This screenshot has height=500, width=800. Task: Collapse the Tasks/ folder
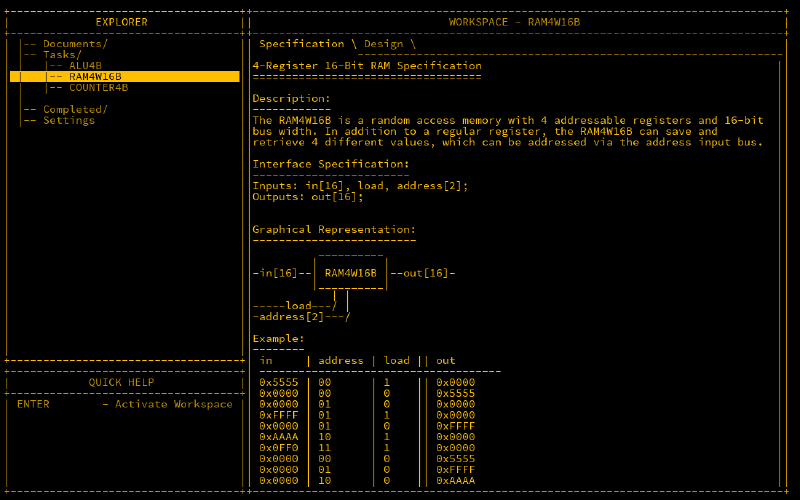62,55
